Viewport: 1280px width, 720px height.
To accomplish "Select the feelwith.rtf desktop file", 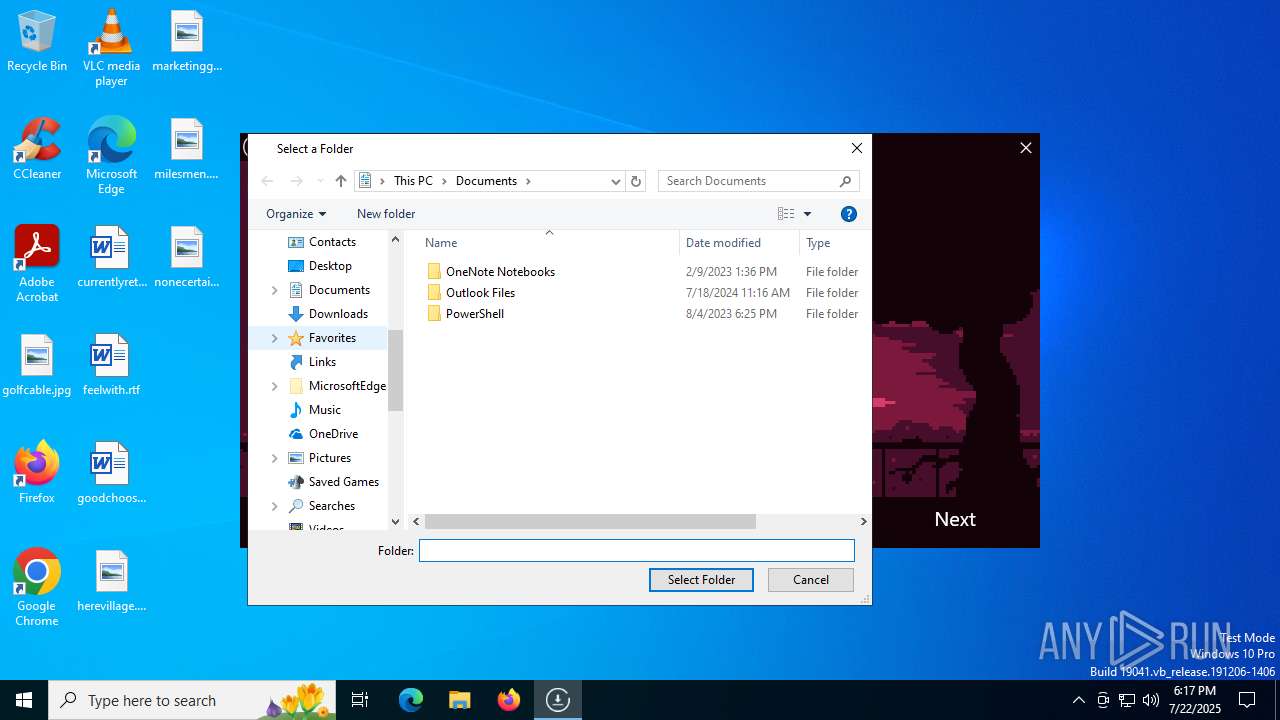I will click(x=111, y=366).
